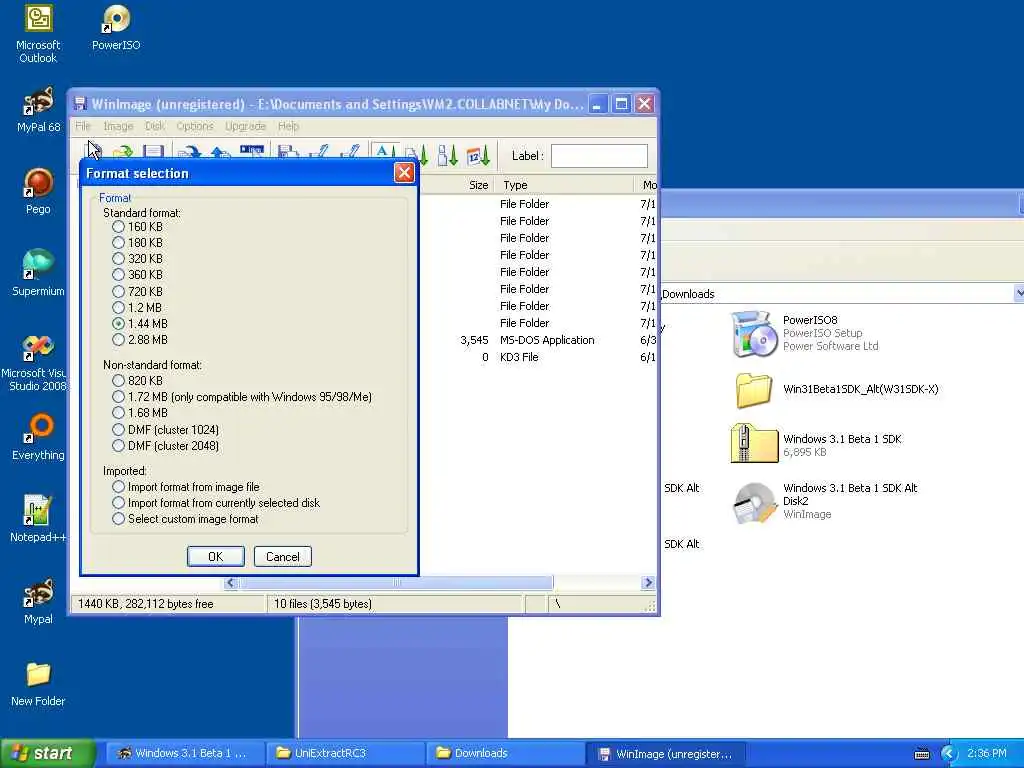
Task: Click scroll left arrow in WinImage list
Action: [x=231, y=583]
